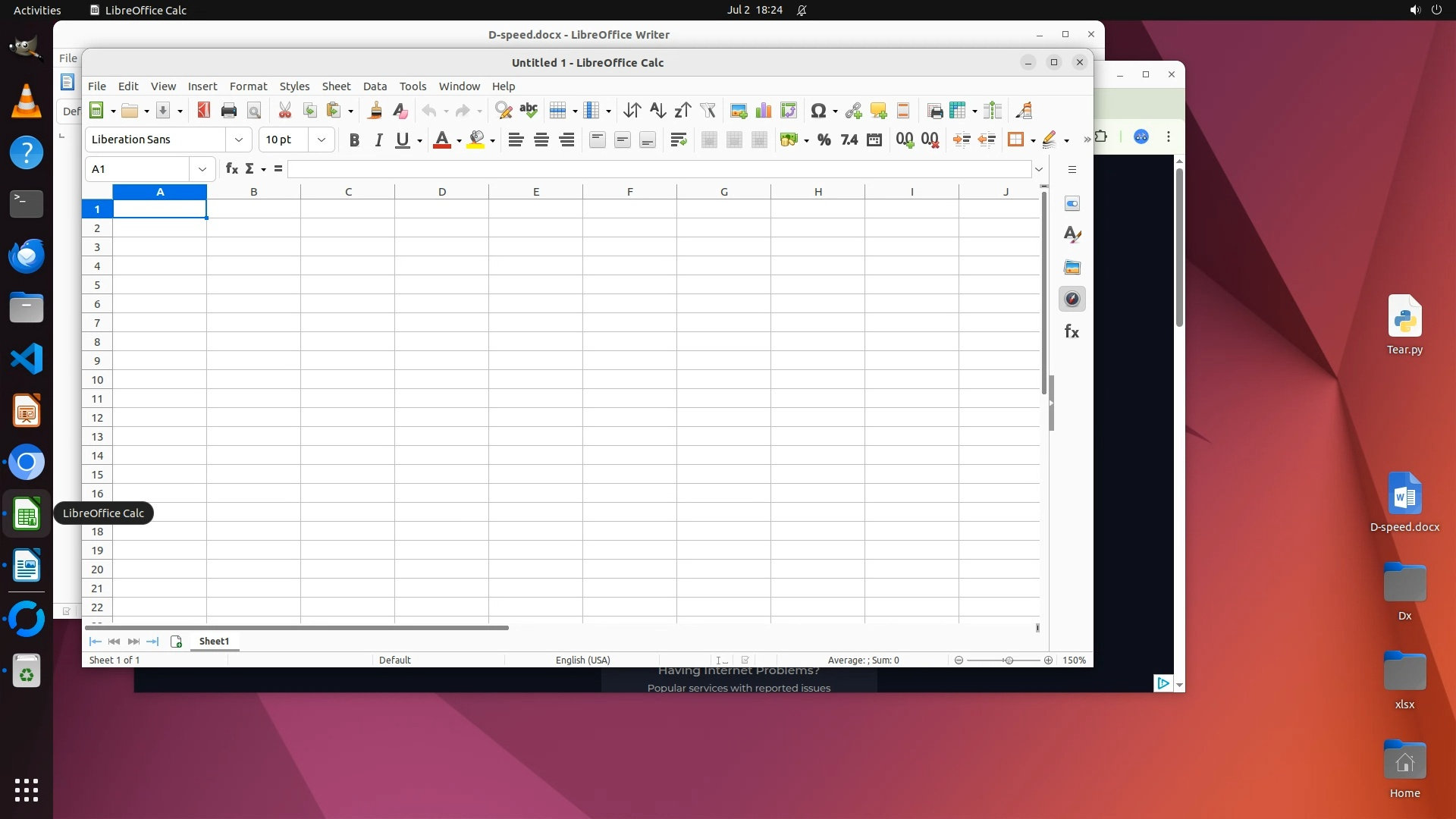Click the formula input line field
The height and width of the screenshot is (819, 1456).
(x=658, y=168)
